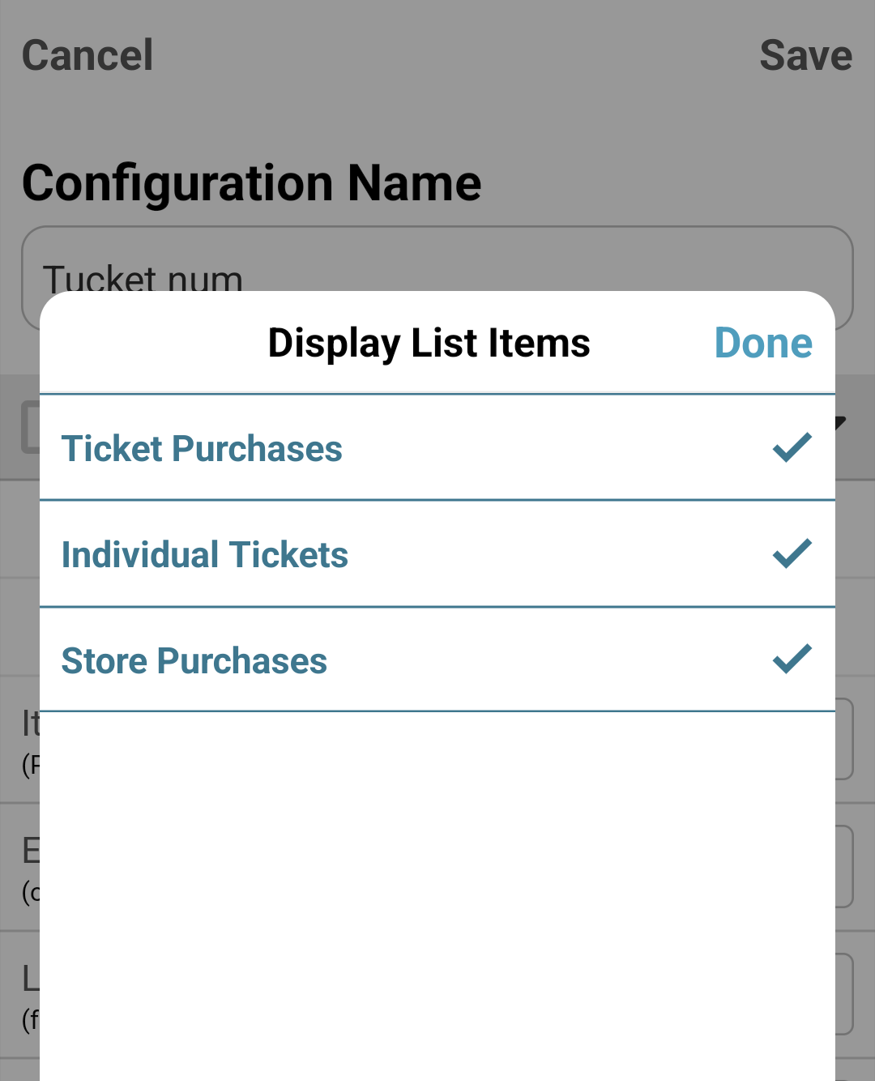Viewport: 875px width, 1081px height.
Task: Click the Configuration Name heading
Action: [x=252, y=183]
